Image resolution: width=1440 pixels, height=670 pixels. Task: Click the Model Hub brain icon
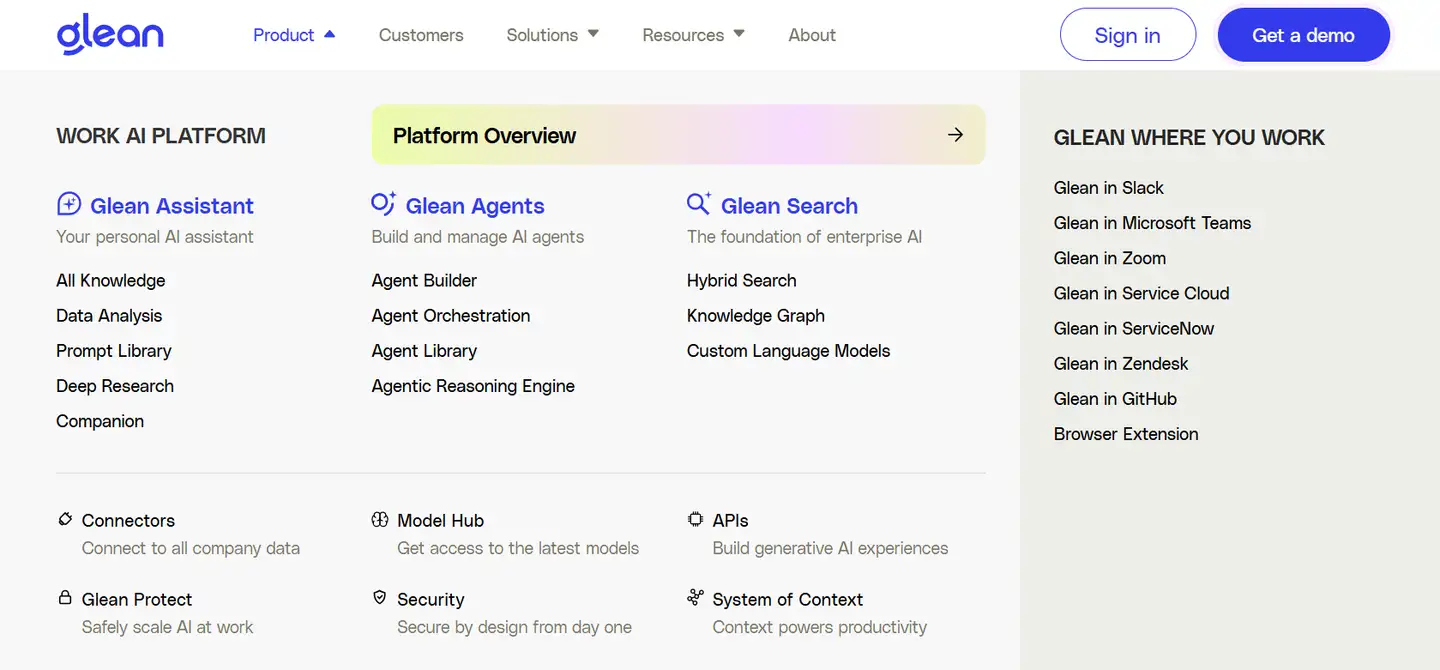point(380,519)
